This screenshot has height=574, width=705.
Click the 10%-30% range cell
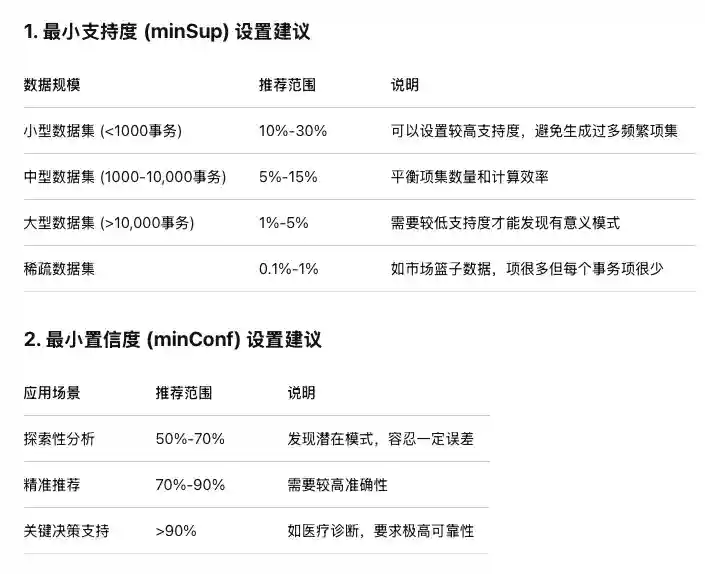tap(293, 131)
